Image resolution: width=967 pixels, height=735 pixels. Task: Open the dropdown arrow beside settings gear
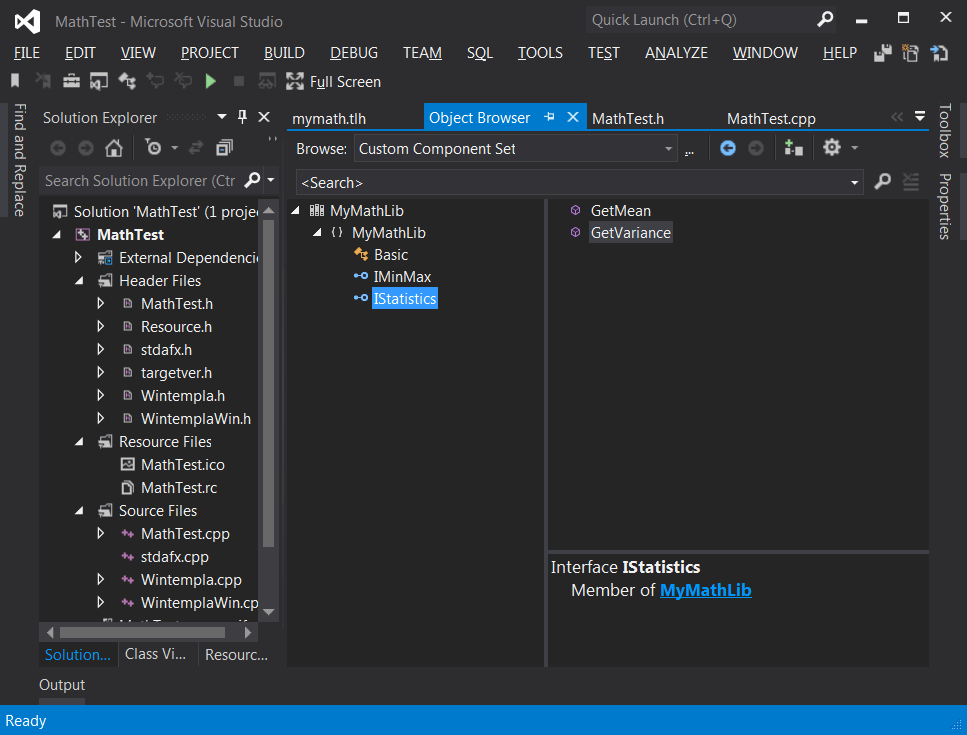point(855,148)
